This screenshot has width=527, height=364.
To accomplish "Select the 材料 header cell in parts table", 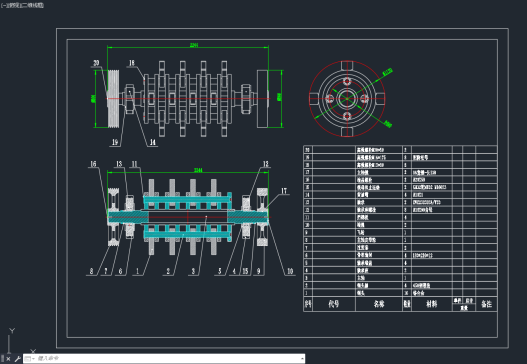I will pos(432,304).
